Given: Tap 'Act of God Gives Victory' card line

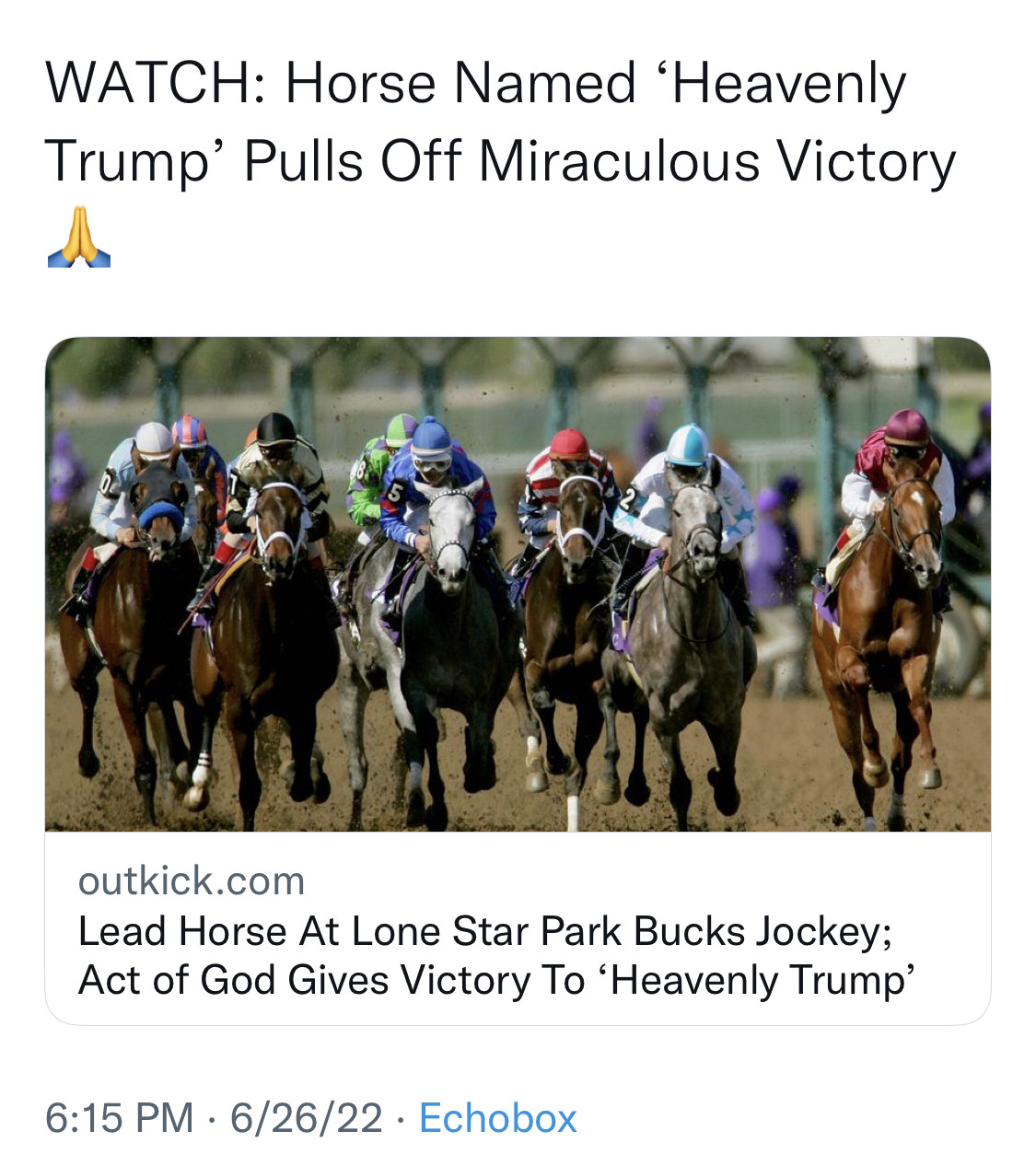Looking at the screenshot, I should pyautogui.click(x=332, y=980).
